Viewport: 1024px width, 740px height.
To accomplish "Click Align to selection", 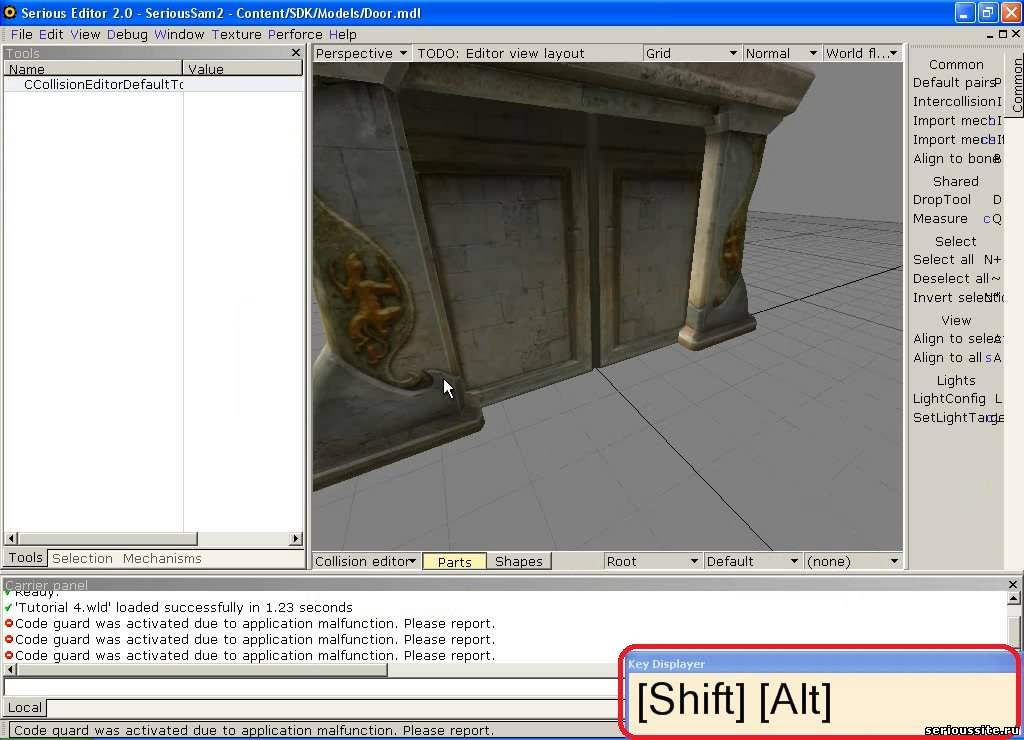I will click(x=957, y=339).
